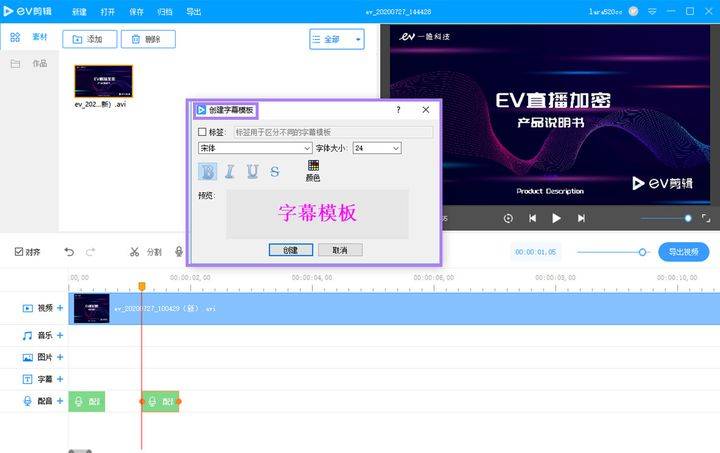Expand the 宋体 font dropdown
Image resolution: width=720 pixels, height=453 pixels.
(x=307, y=148)
